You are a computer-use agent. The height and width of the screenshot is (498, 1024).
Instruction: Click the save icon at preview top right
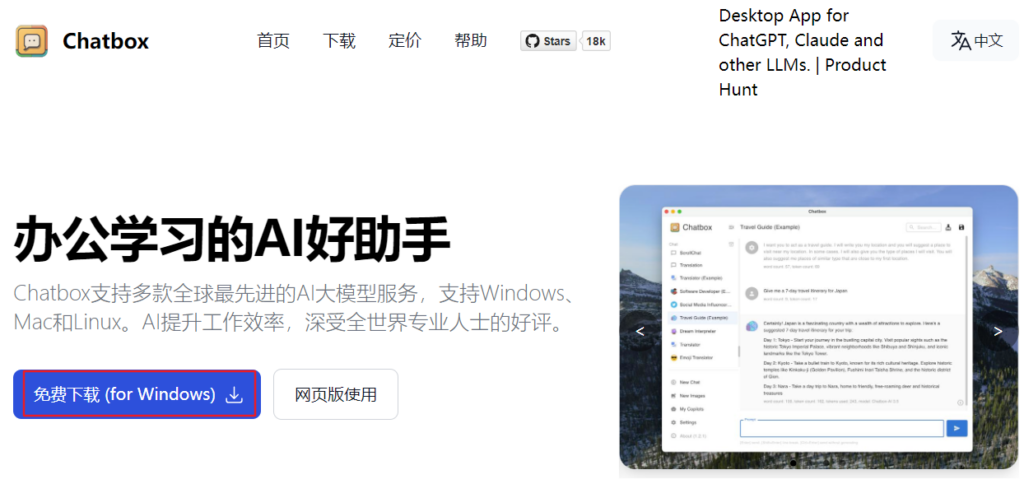point(961,227)
